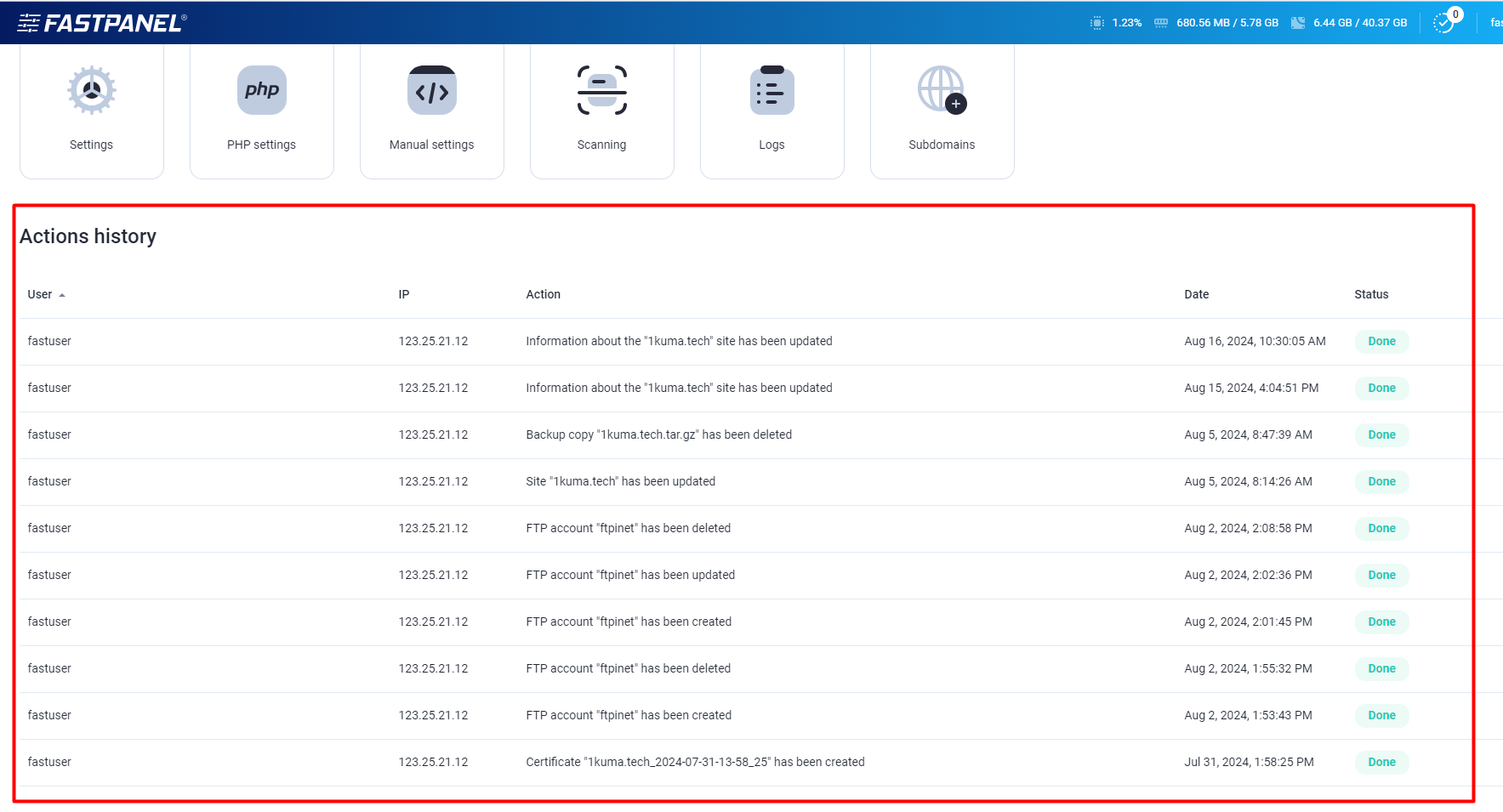Open background tasks clock icon
The width and height of the screenshot is (1503, 812).
[x=1446, y=22]
